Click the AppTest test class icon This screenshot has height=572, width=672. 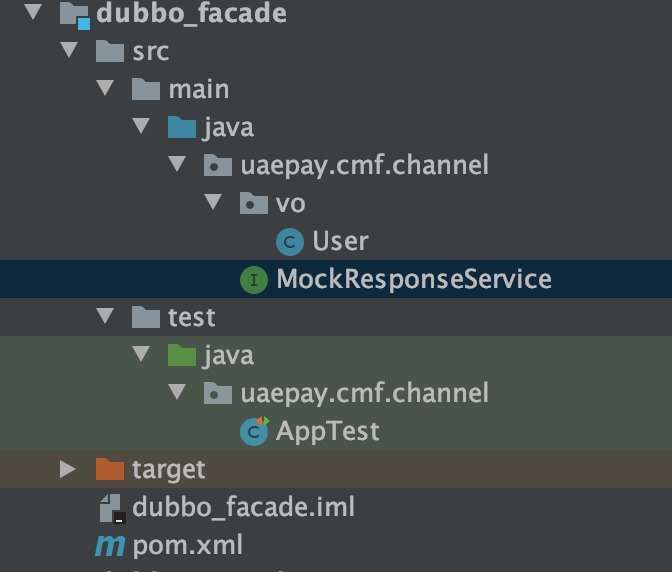coord(254,431)
